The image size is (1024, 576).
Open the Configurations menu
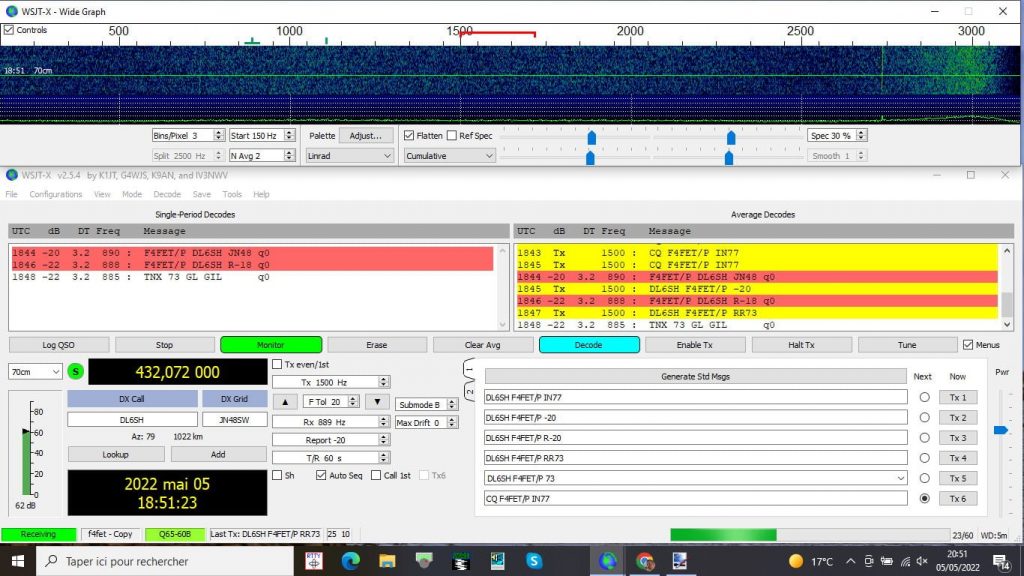click(56, 195)
